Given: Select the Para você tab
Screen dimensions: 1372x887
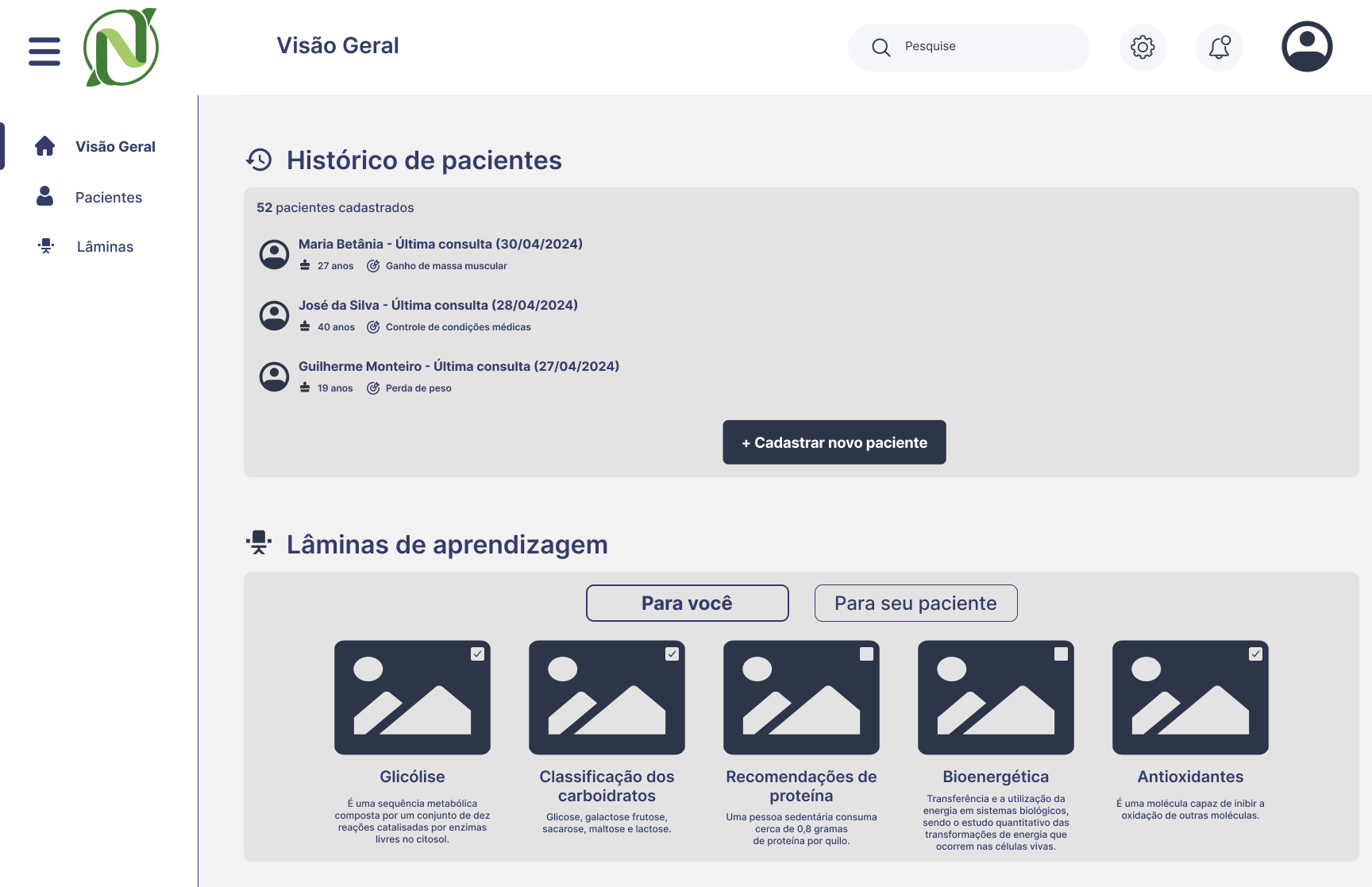Looking at the screenshot, I should (687, 604).
